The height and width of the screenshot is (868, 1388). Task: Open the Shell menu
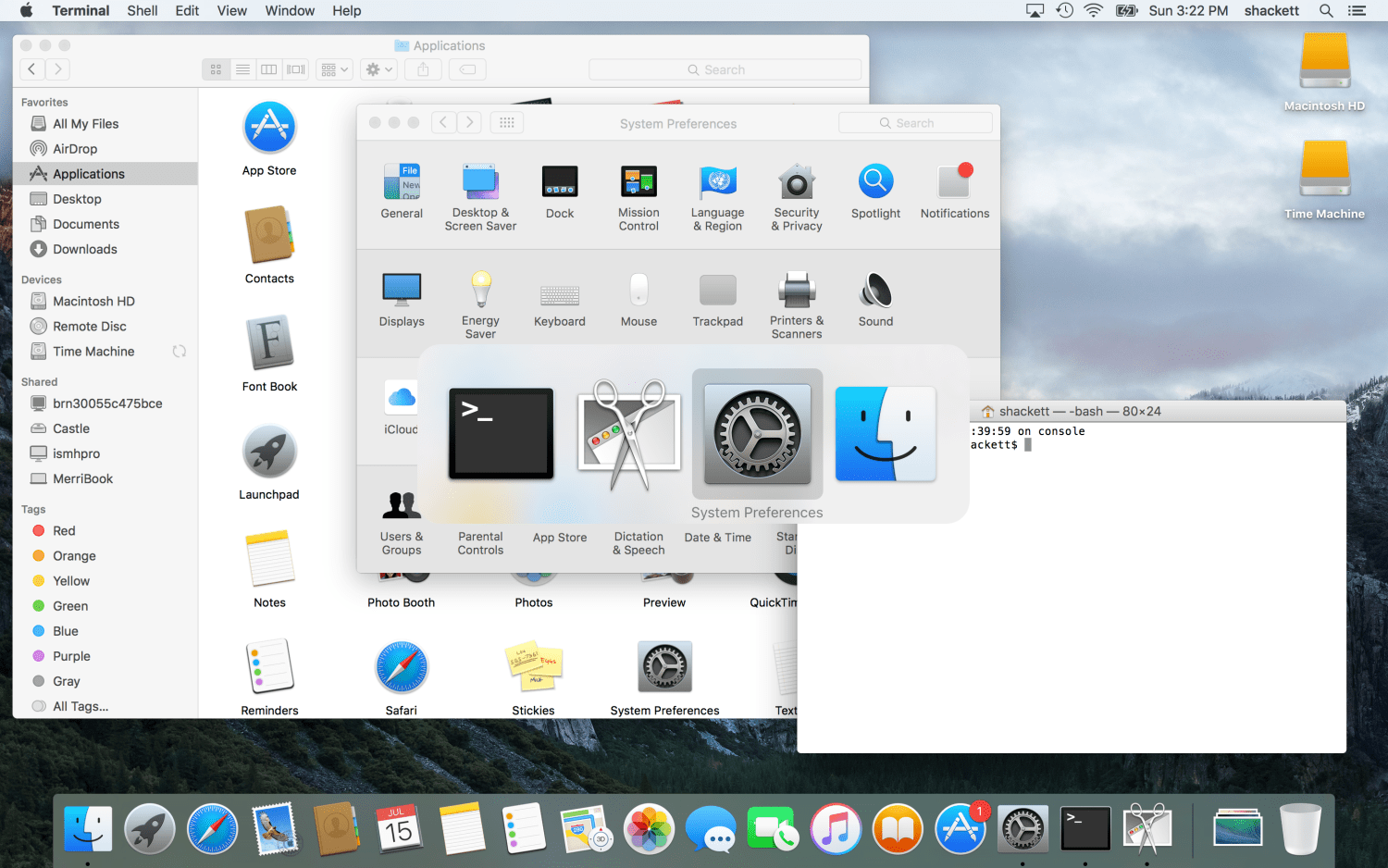click(143, 11)
